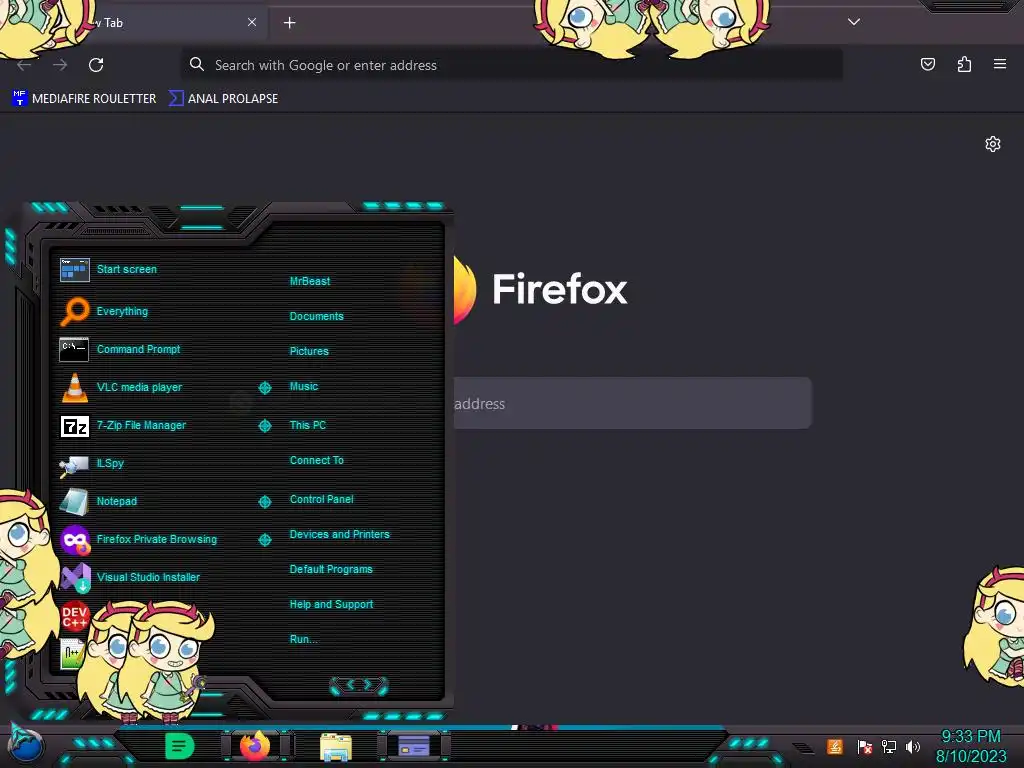This screenshot has height=768, width=1024.
Task: Open the network tray icon
Action: pyautogui.click(x=889, y=746)
